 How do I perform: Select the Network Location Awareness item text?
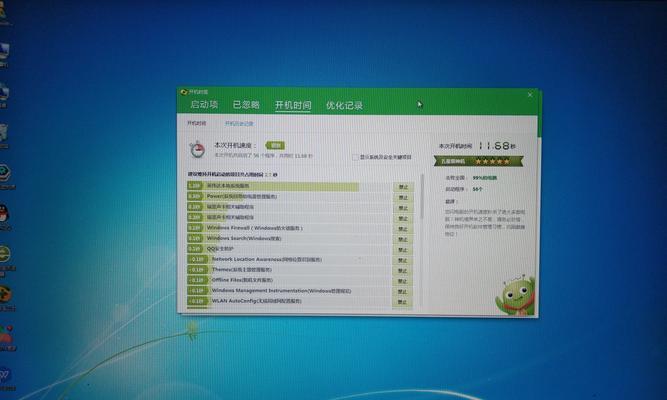[267, 259]
